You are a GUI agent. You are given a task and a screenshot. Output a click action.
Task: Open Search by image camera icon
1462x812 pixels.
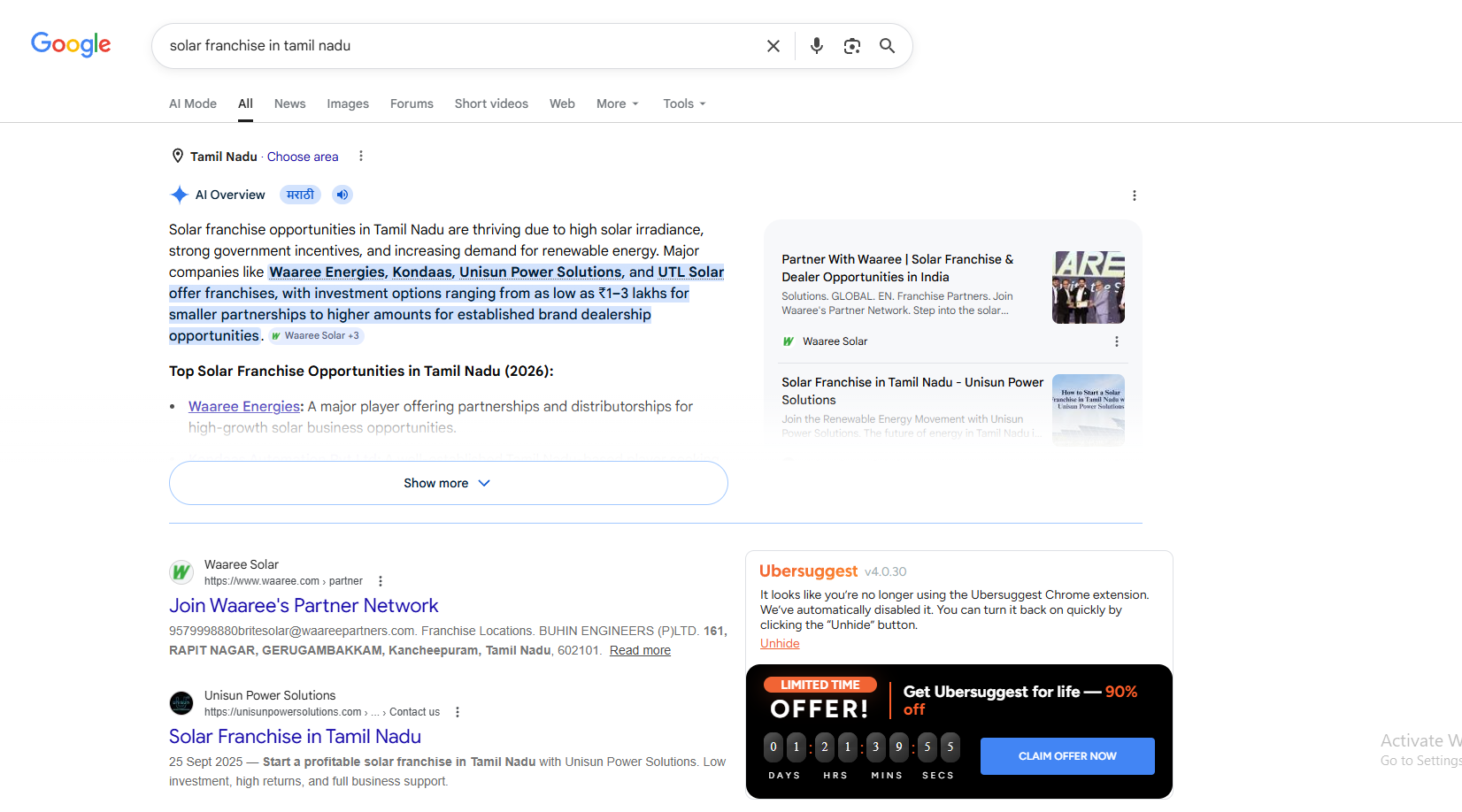point(852,46)
